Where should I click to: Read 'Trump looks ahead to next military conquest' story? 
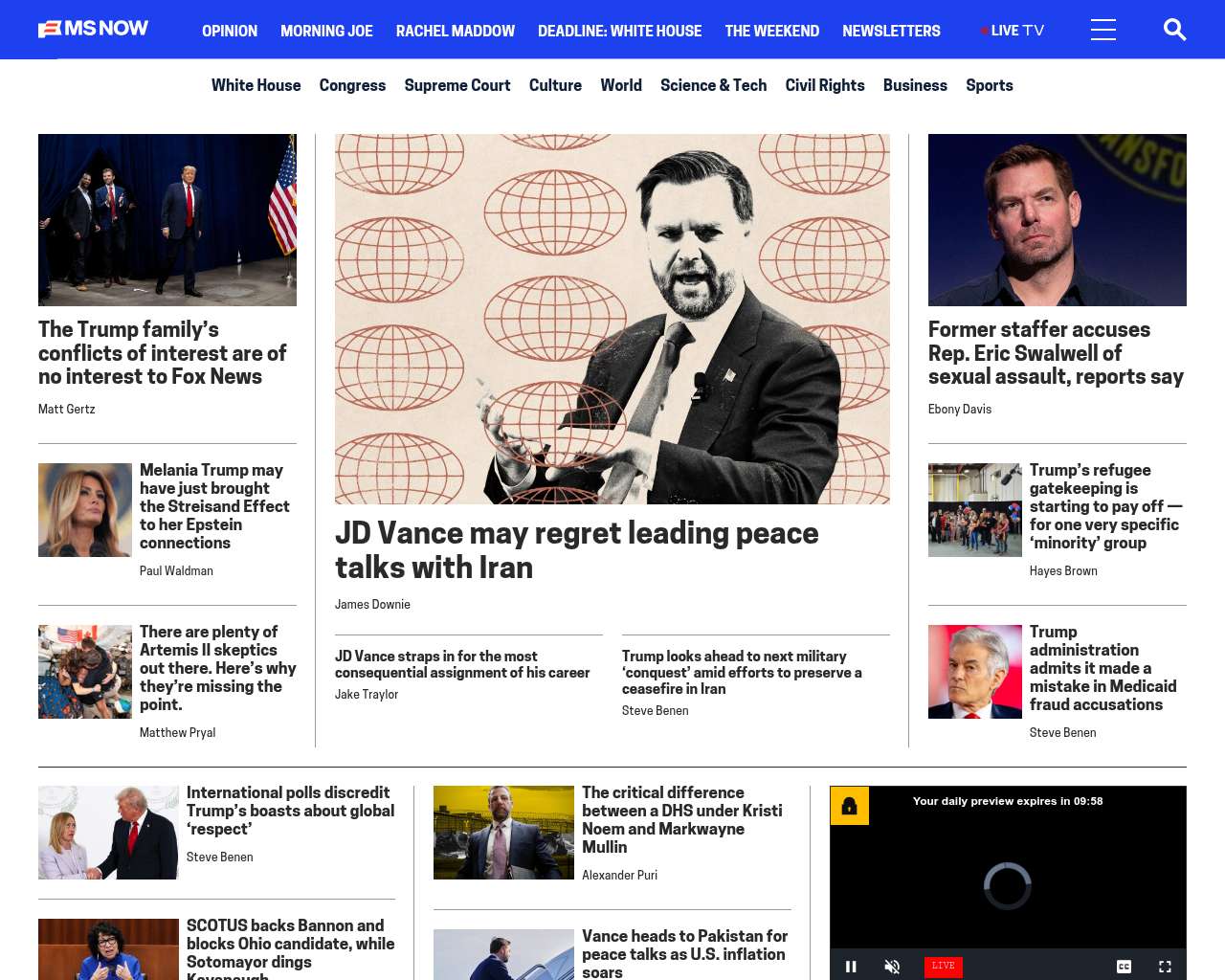[742, 672]
